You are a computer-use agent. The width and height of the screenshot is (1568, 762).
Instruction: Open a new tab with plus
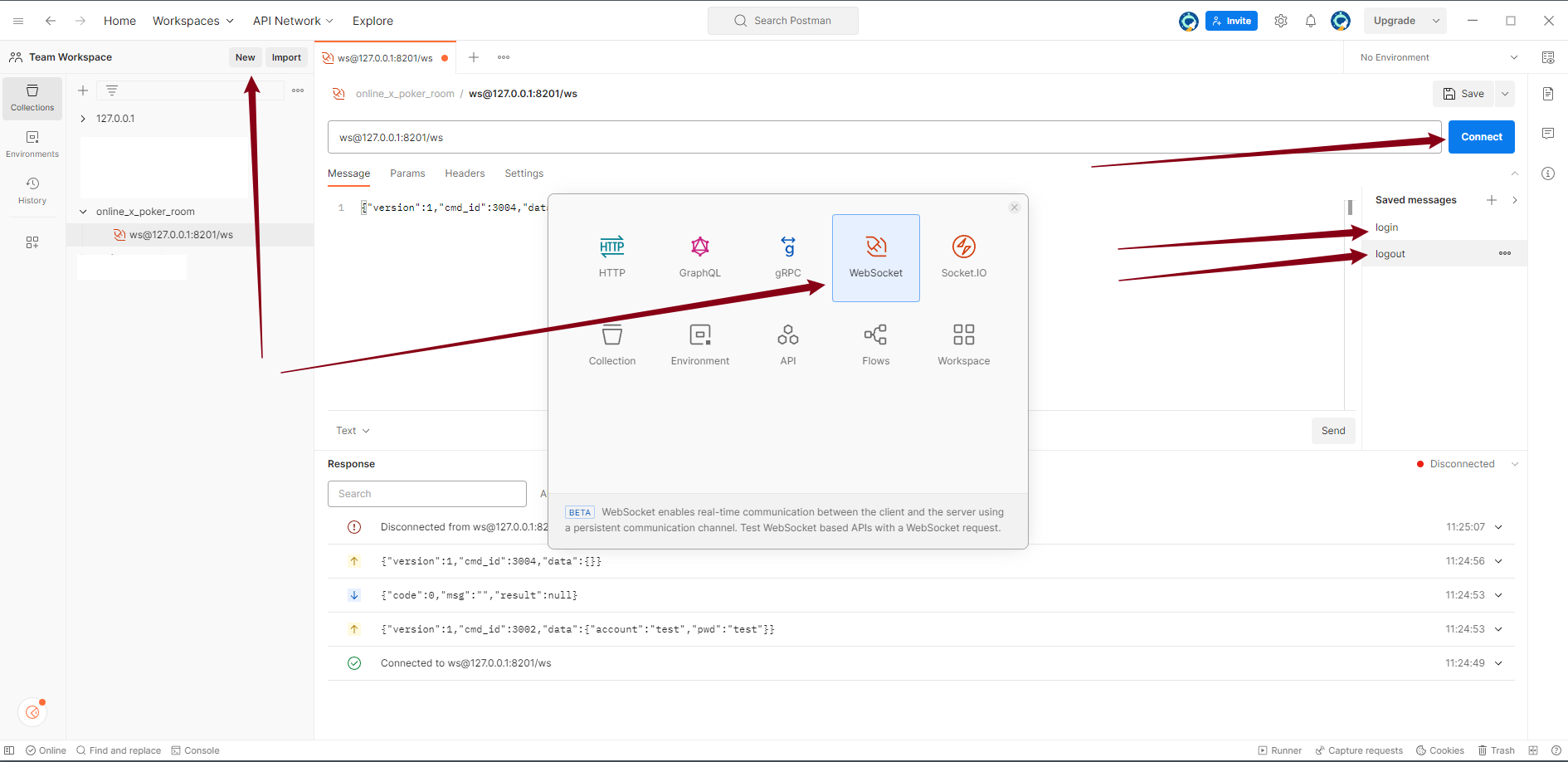coord(474,57)
